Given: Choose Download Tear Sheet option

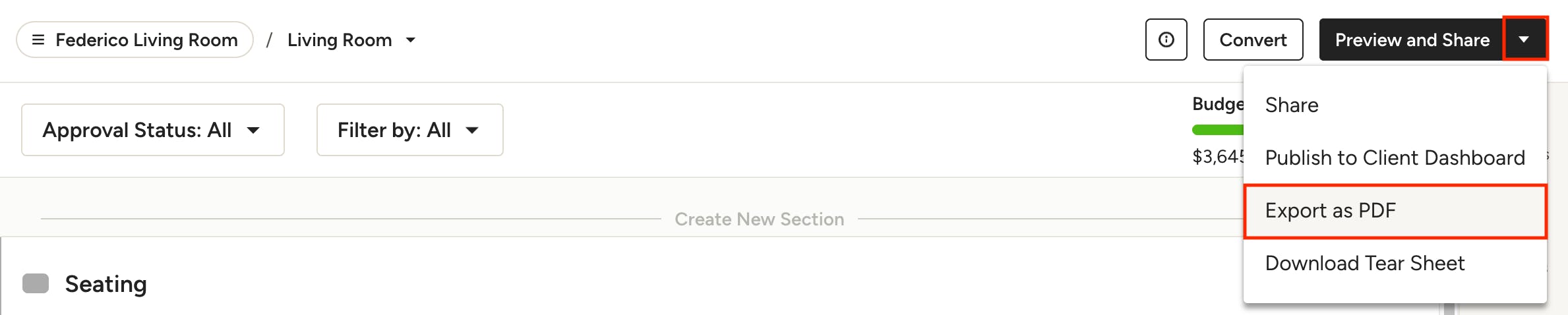Looking at the screenshot, I should [x=1364, y=264].
